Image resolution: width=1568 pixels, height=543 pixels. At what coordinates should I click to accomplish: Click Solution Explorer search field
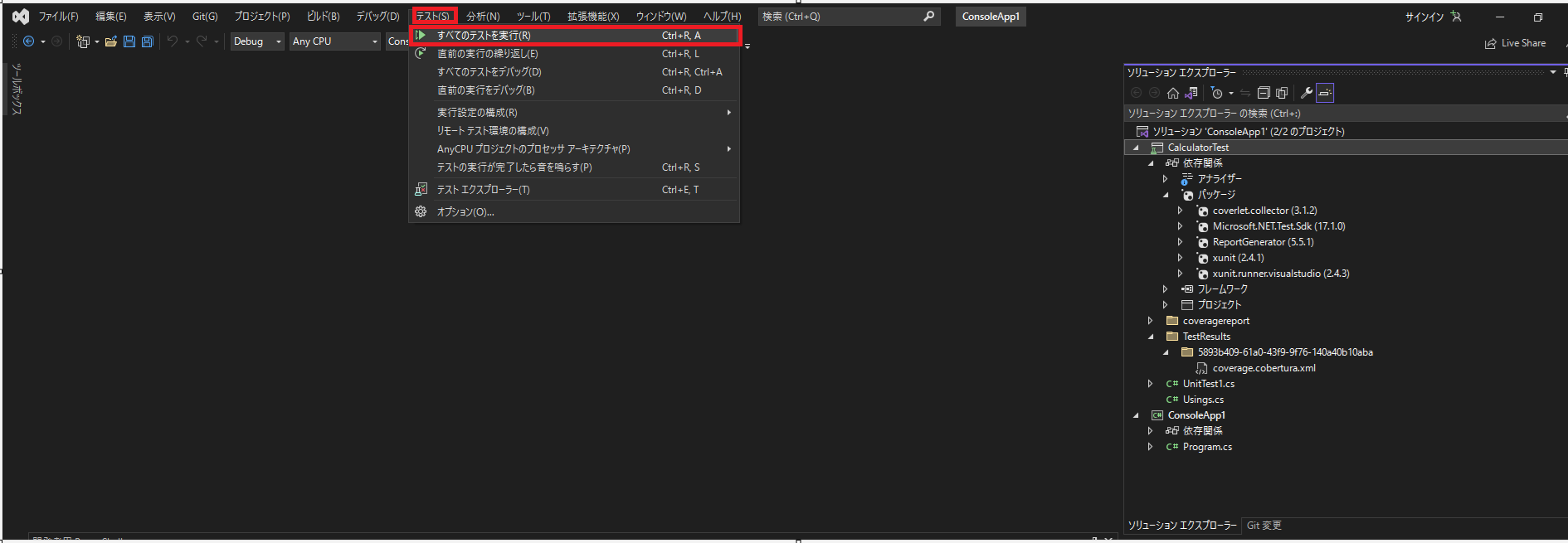[1344, 114]
